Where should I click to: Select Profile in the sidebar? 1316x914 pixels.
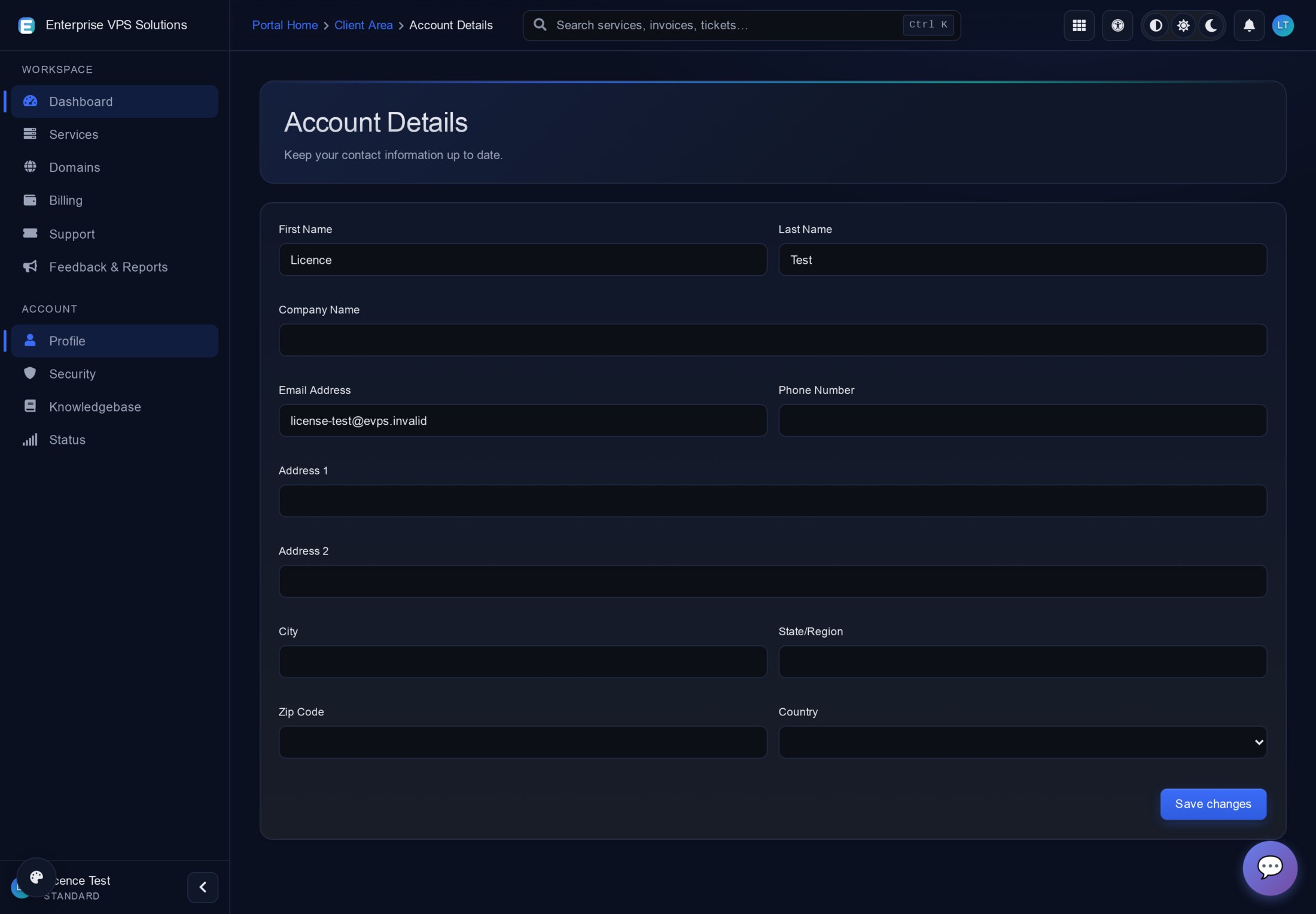[x=115, y=340]
